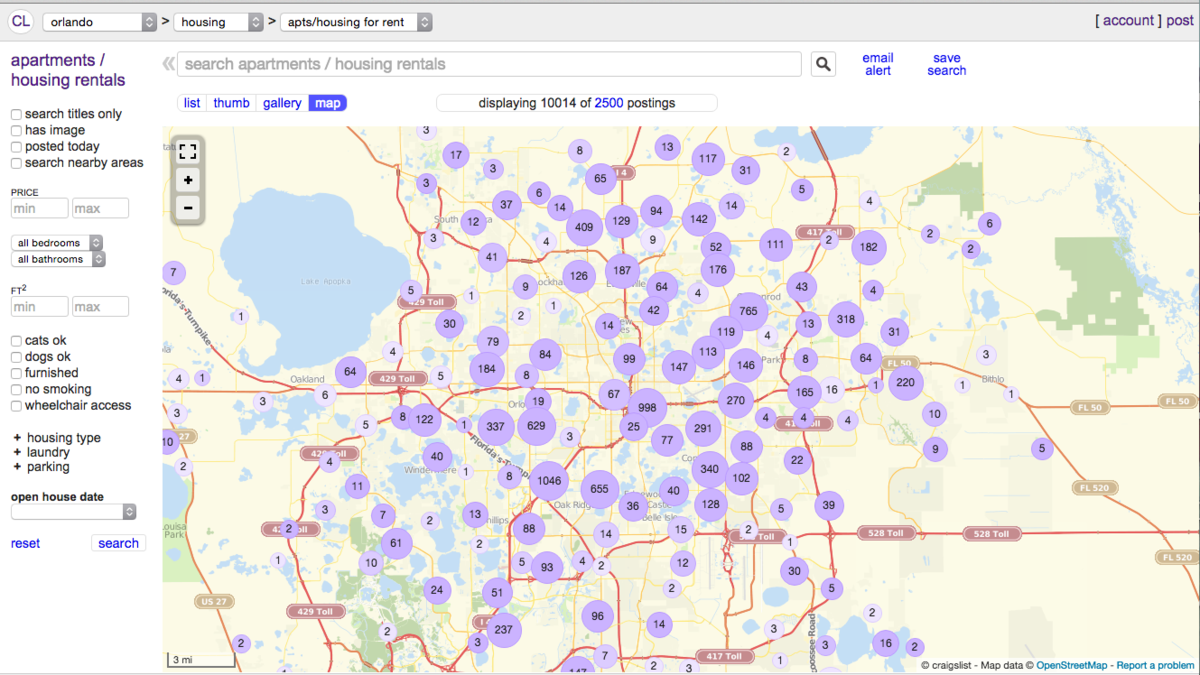Open the 998 postings map cluster
1200x675 pixels.
click(x=647, y=407)
